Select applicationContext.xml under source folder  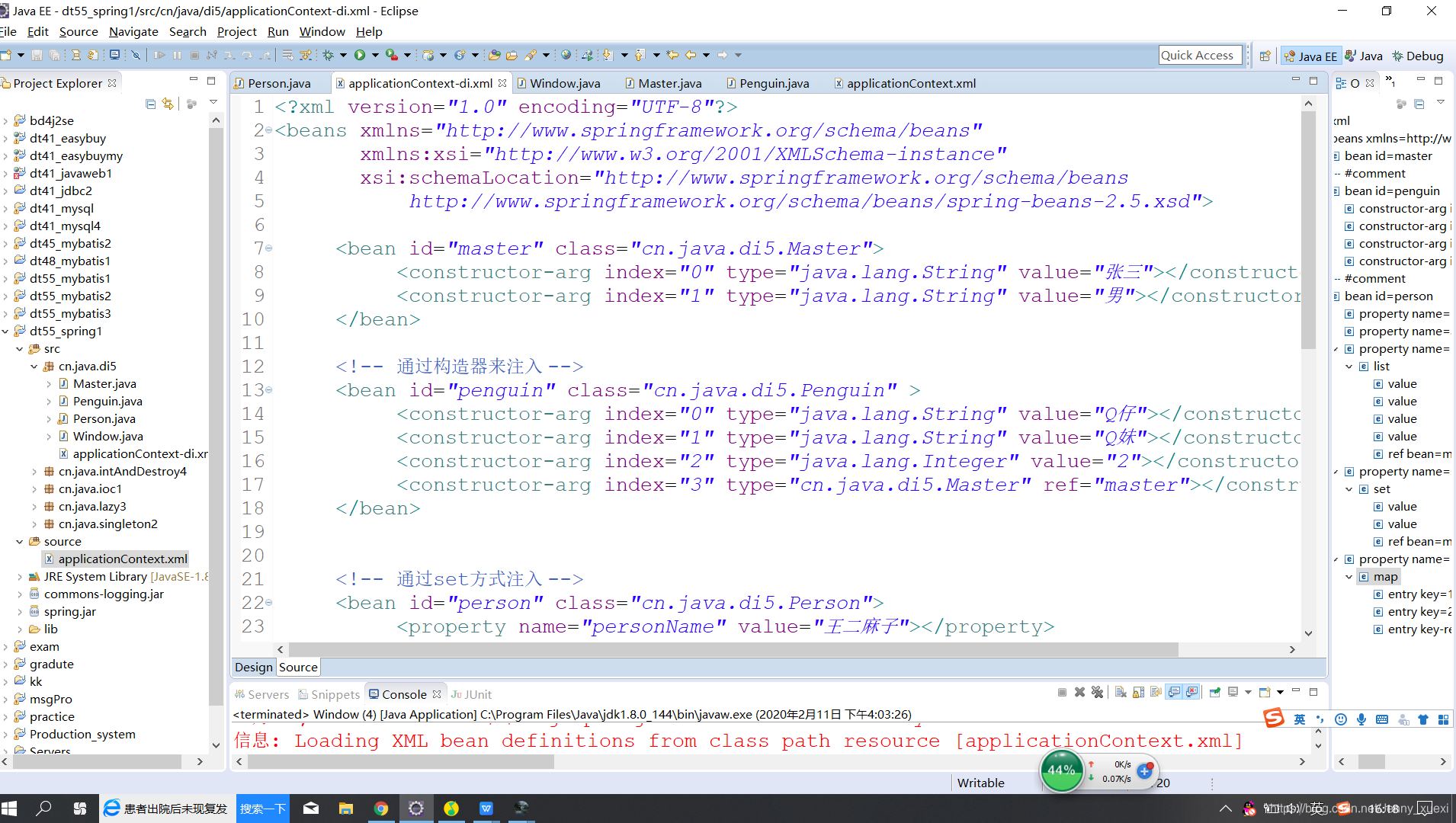tap(122, 559)
